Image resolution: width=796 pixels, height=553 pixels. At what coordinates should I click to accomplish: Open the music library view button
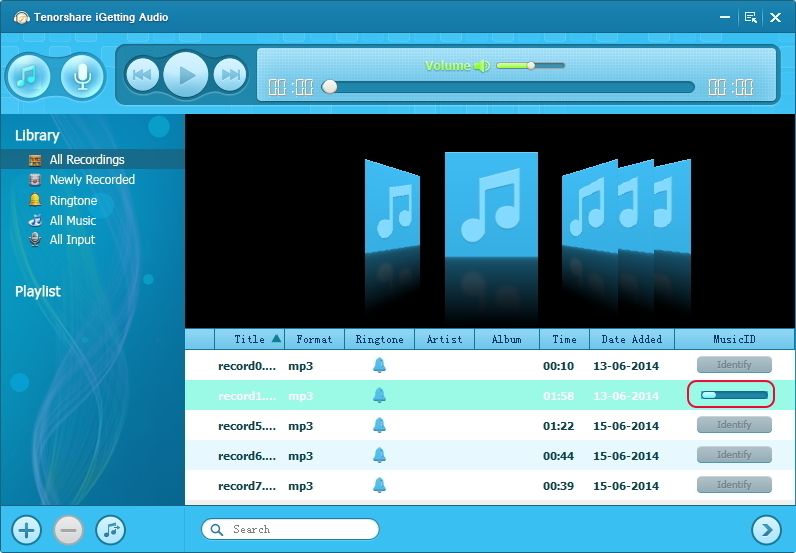pyautogui.click(x=30, y=76)
